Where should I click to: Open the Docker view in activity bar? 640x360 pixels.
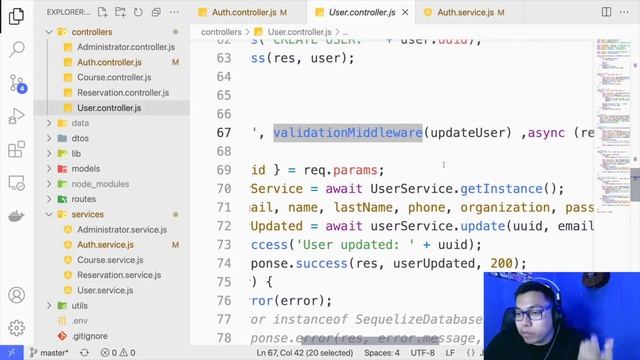pyautogui.click(x=16, y=216)
